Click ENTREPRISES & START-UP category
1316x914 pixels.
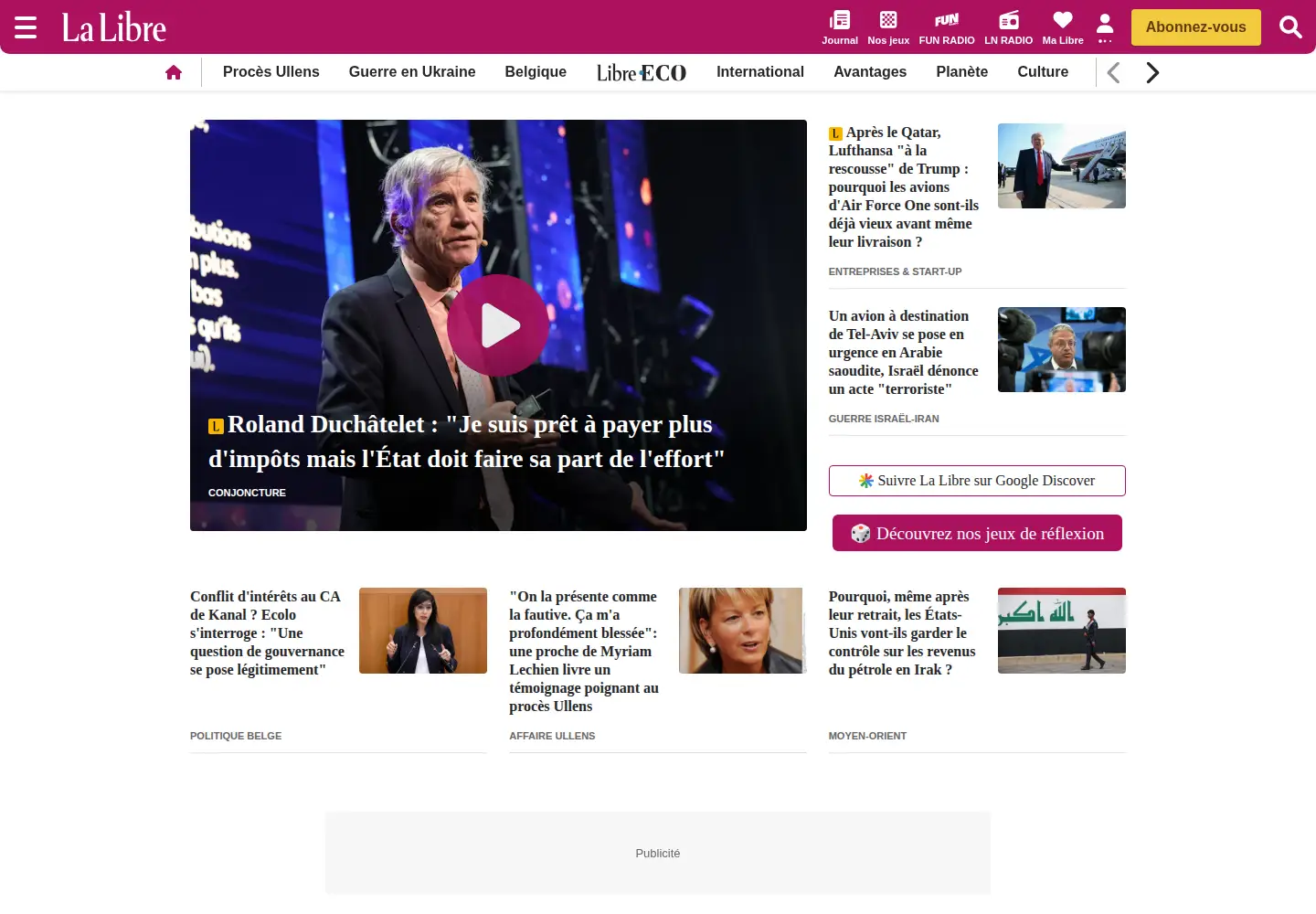pos(895,271)
